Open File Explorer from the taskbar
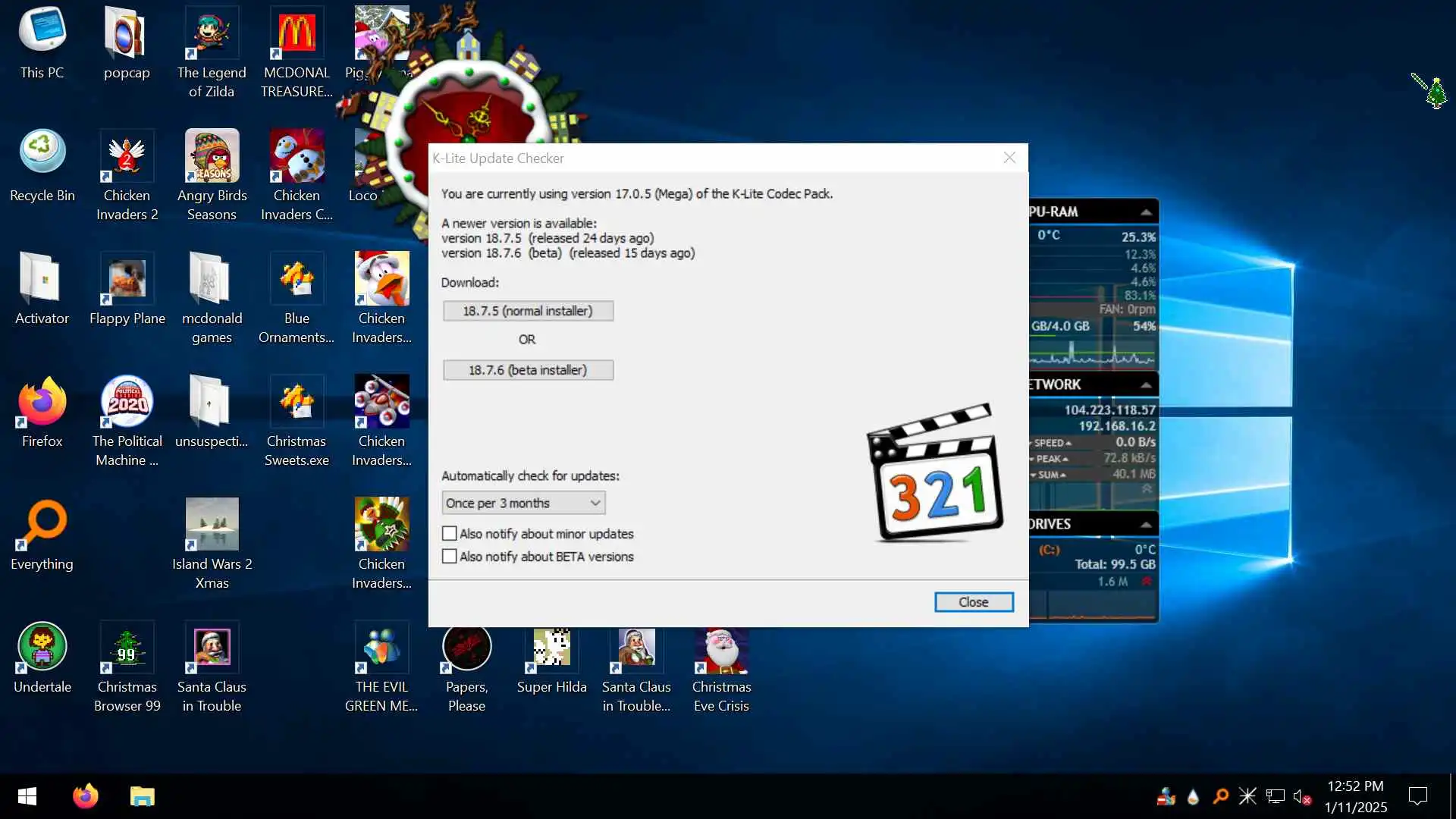The image size is (1456, 819). [142, 796]
